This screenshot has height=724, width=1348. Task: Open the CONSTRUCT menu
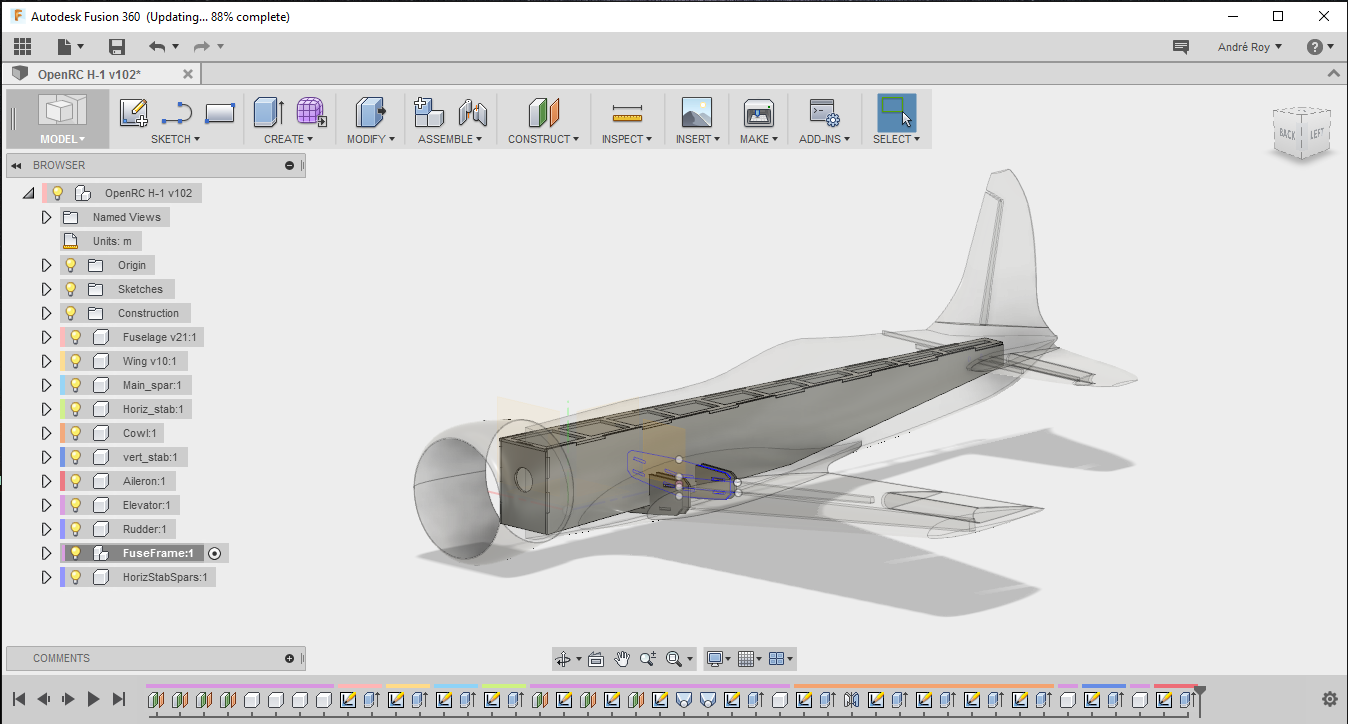543,139
